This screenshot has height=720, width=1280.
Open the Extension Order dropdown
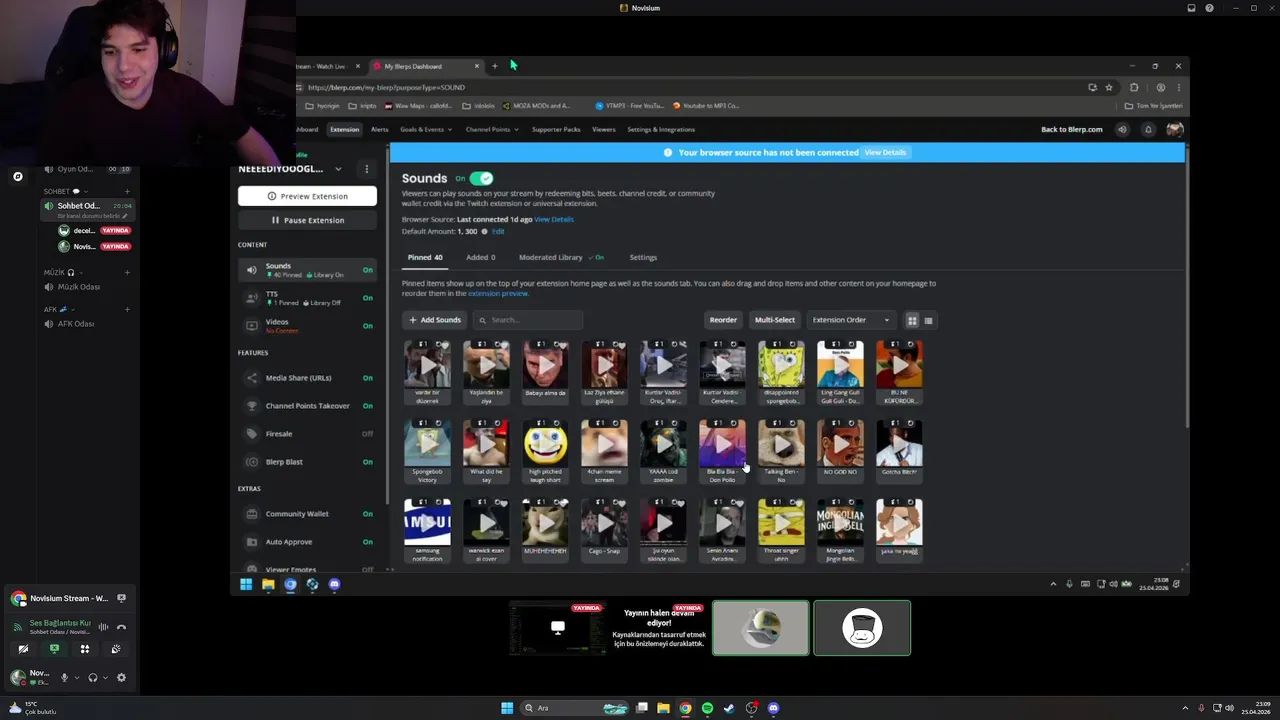[x=850, y=320]
